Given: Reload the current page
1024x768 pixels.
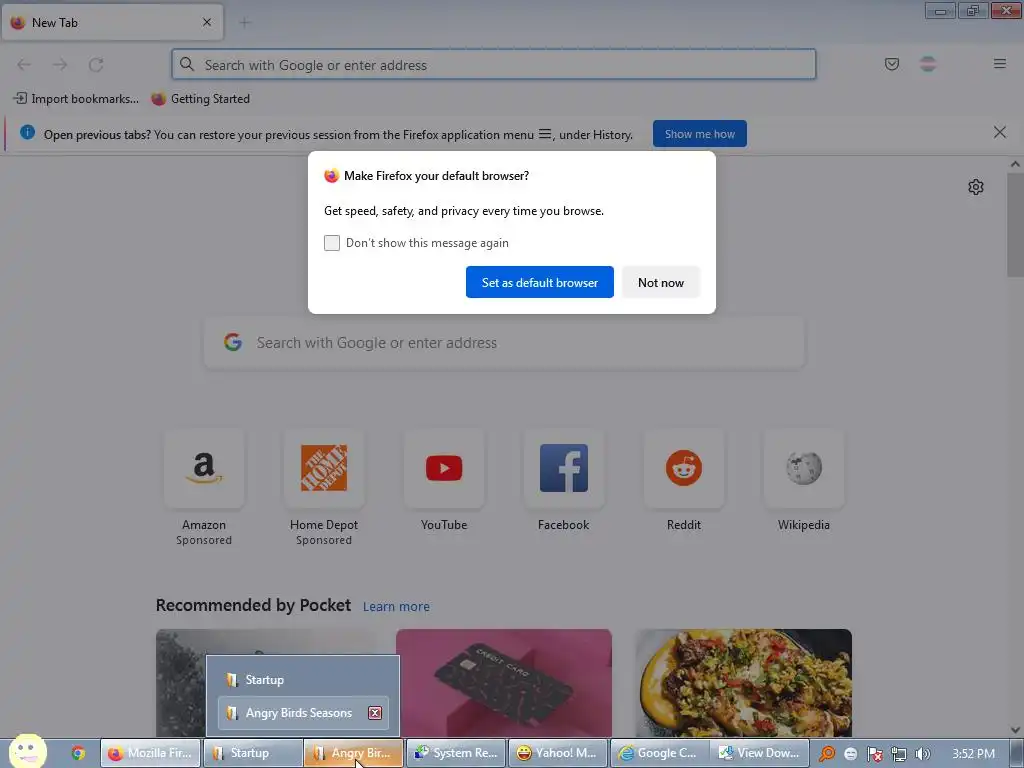Looking at the screenshot, I should click(96, 64).
